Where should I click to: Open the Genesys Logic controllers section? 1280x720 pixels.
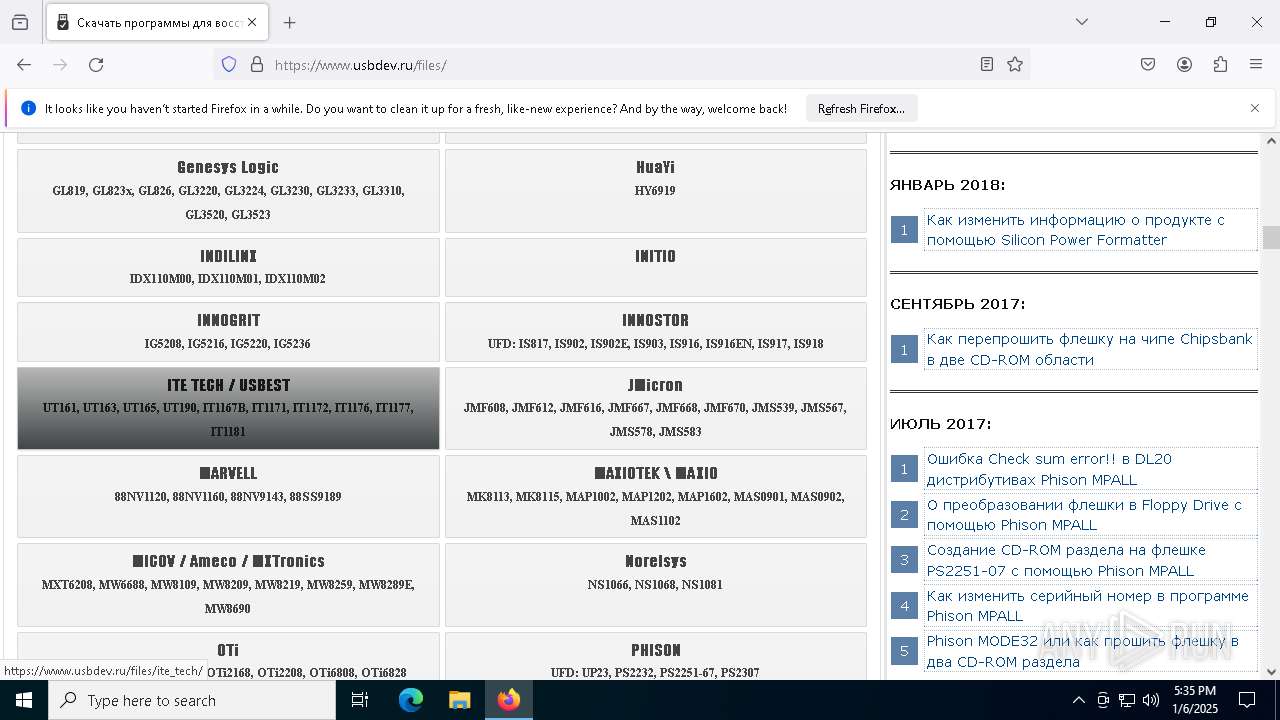click(228, 190)
